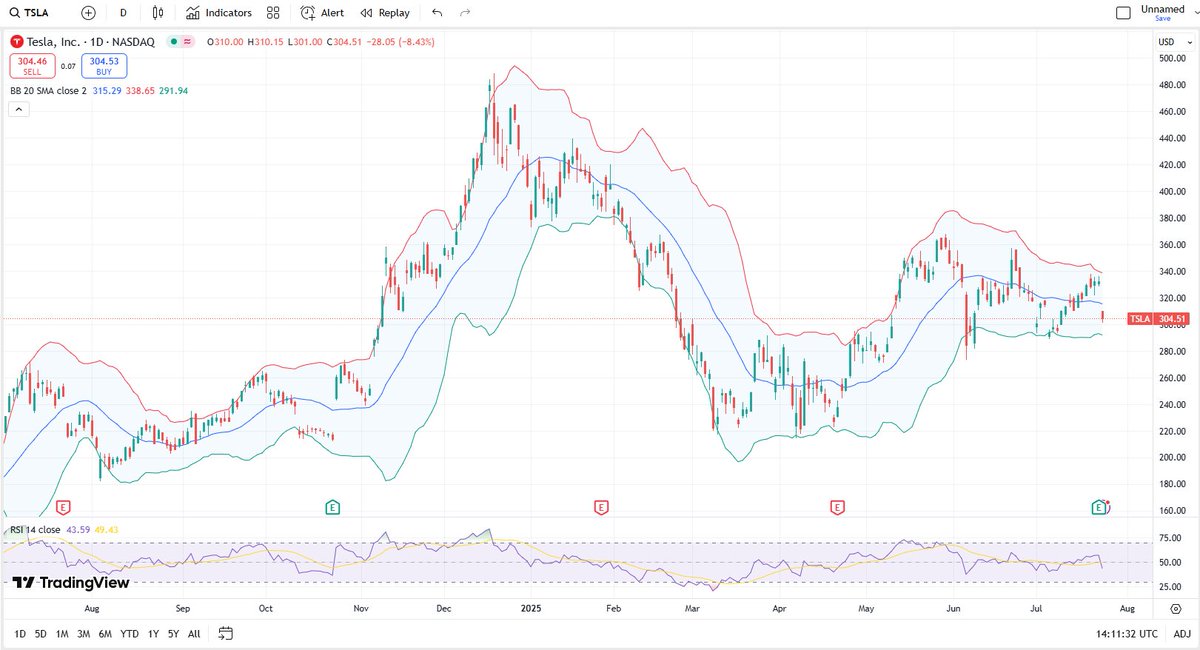
Task: Open the go-to-date calendar icon
Action: coord(225,634)
